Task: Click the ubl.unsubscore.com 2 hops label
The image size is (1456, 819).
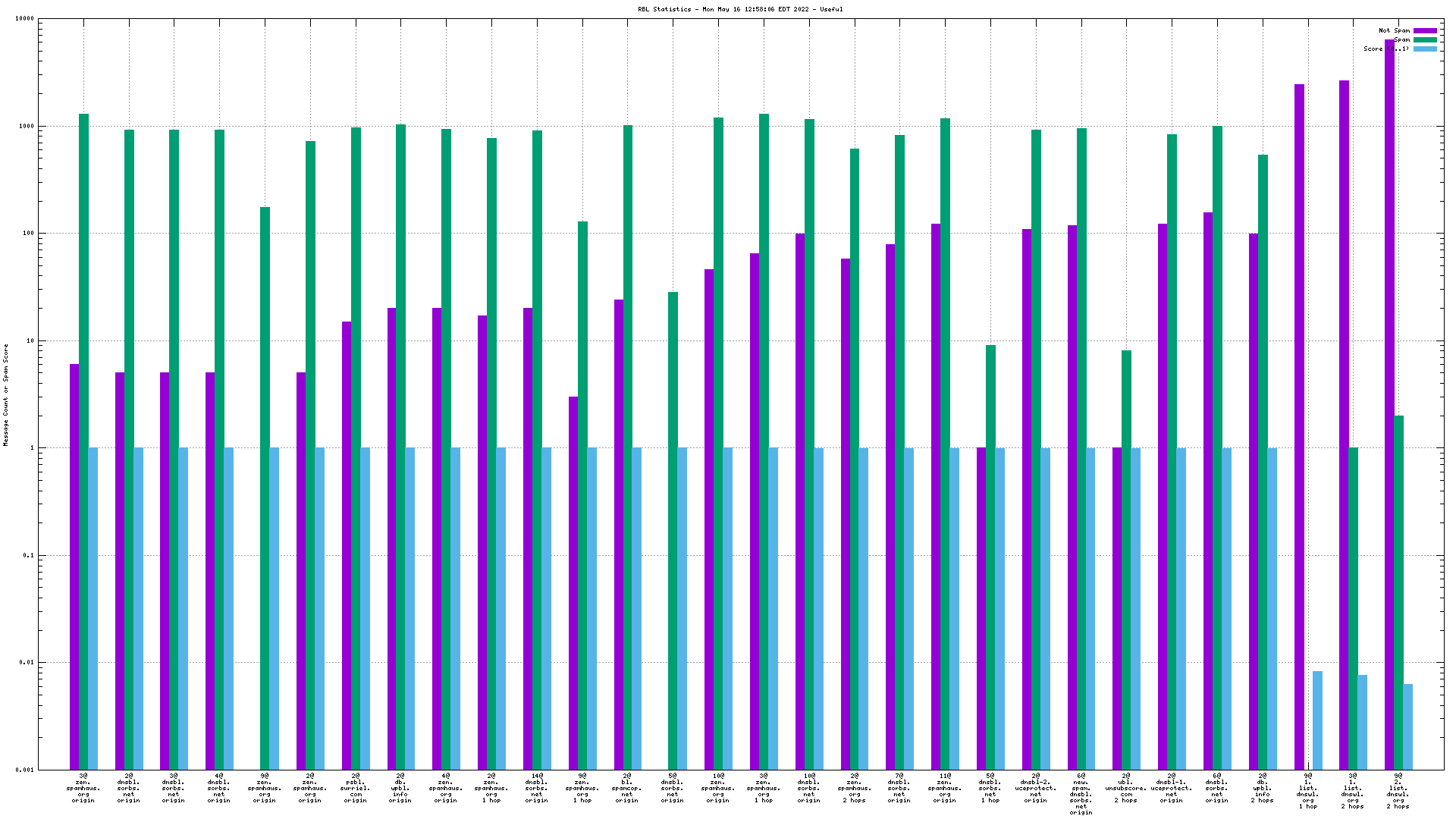Action: [x=1126, y=788]
